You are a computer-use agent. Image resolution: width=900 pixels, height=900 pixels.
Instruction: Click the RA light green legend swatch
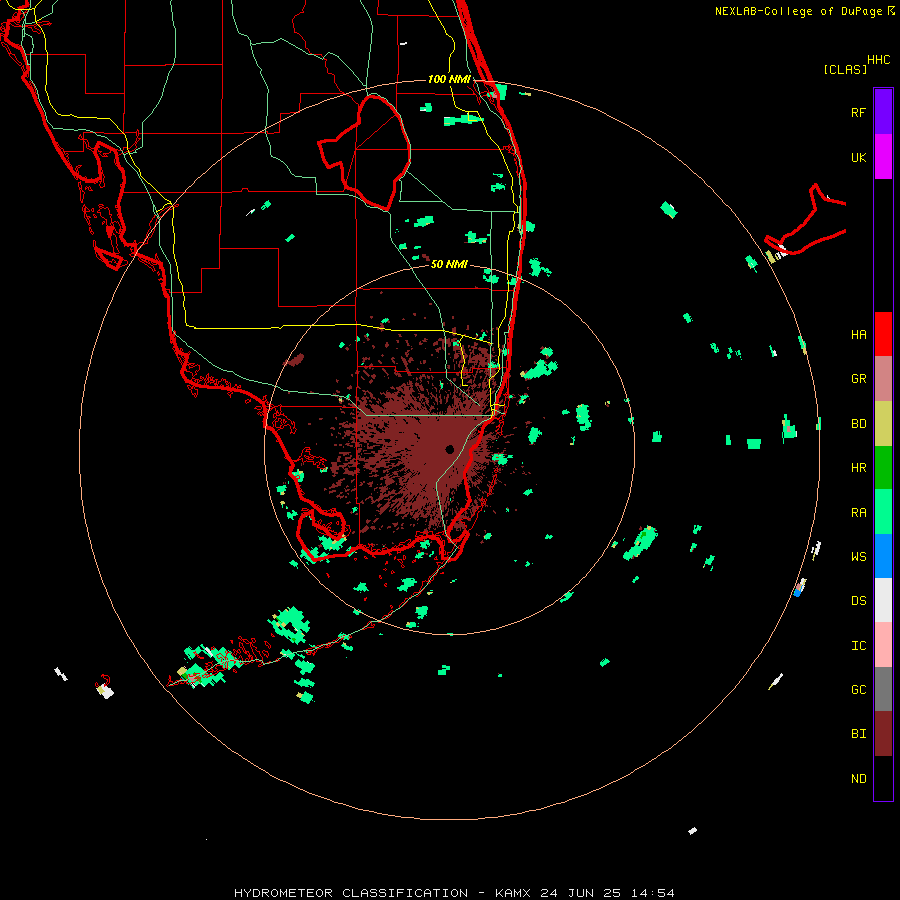883,512
